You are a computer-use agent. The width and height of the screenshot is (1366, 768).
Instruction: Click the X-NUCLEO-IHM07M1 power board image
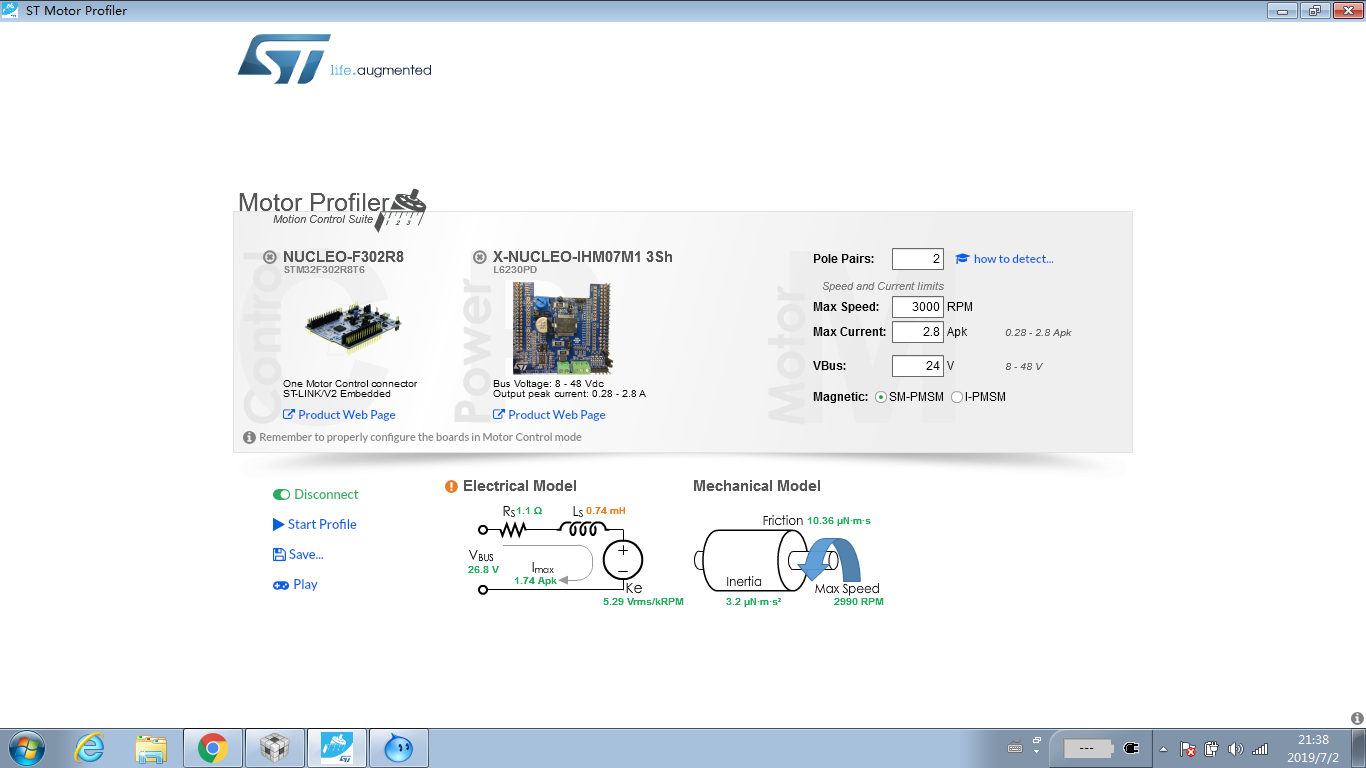point(561,328)
